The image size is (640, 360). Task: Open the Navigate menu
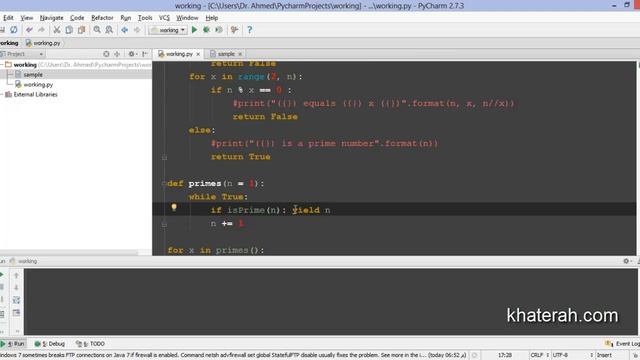coord(51,18)
